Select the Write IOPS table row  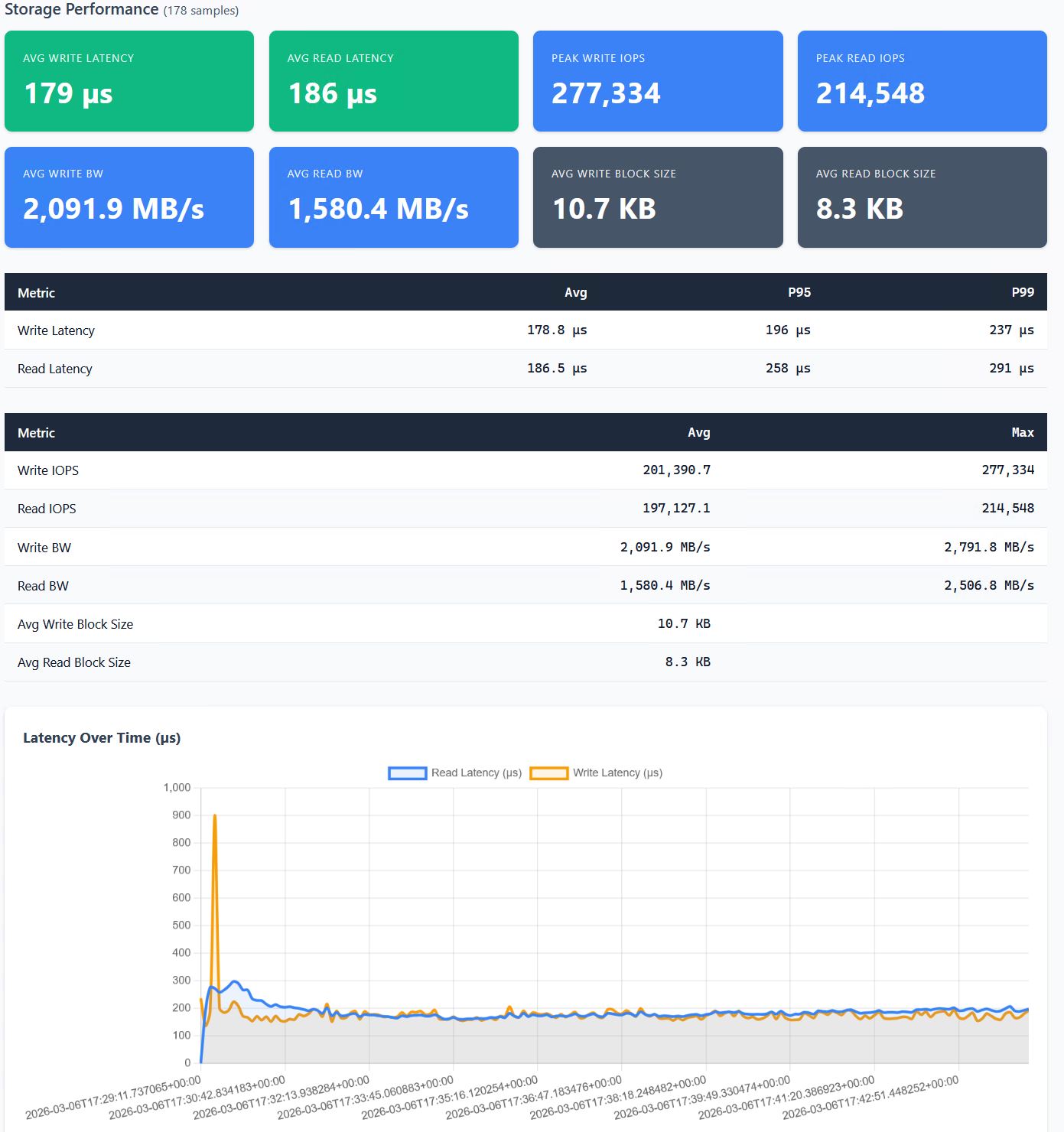tap(525, 470)
